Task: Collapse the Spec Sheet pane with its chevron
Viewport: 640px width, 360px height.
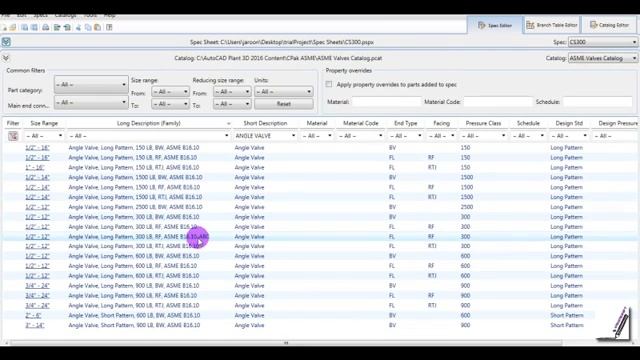Action: (x=6, y=42)
